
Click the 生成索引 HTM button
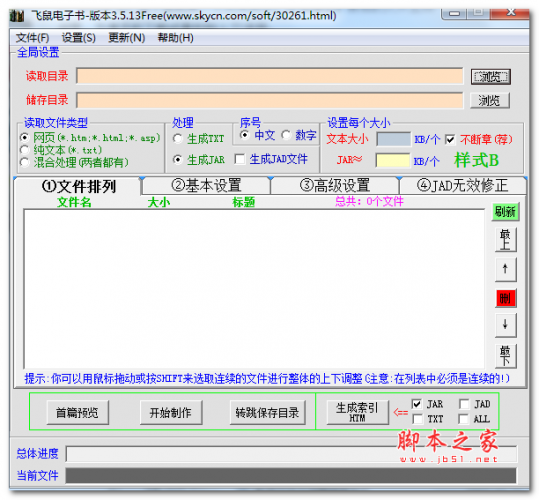(358, 412)
